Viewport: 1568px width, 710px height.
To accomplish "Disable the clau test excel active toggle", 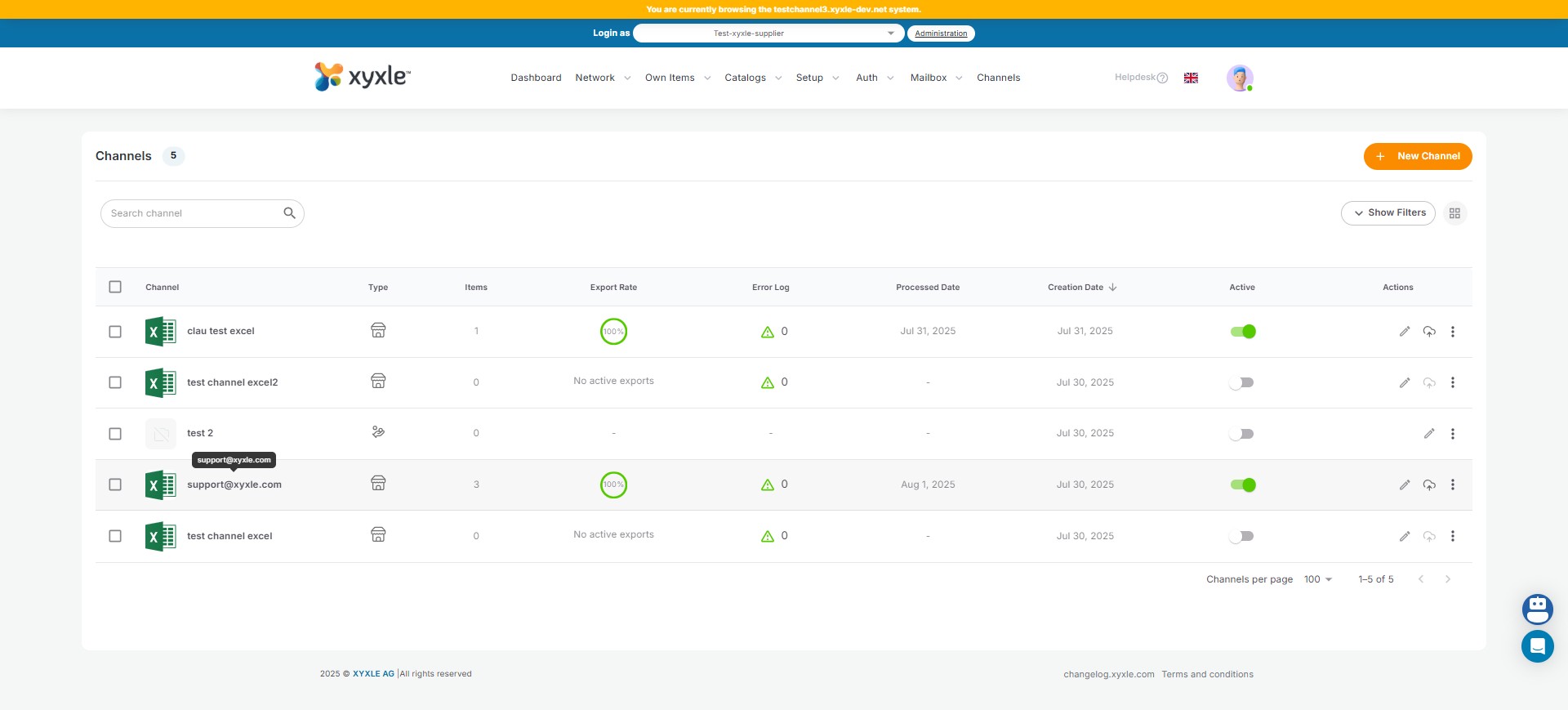I will [x=1242, y=332].
